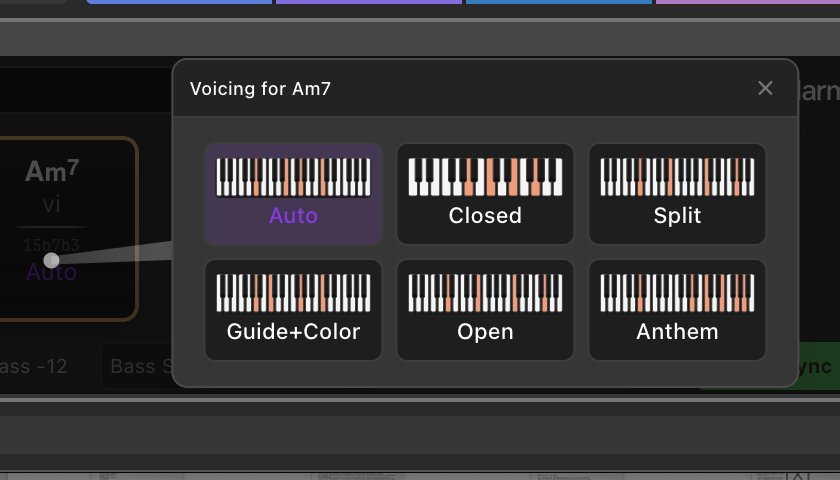The height and width of the screenshot is (480, 840).
Task: Click the Voicing for Am7 title
Action: tap(260, 88)
